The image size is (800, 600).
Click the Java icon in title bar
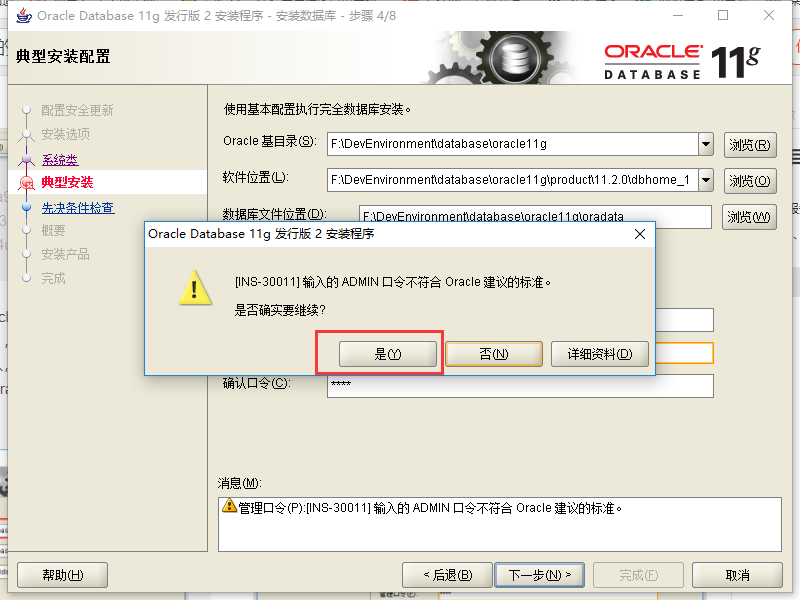click(23, 16)
